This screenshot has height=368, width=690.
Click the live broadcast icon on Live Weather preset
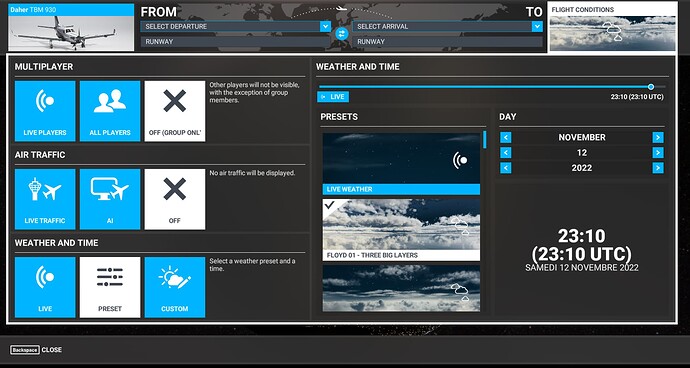(460, 161)
